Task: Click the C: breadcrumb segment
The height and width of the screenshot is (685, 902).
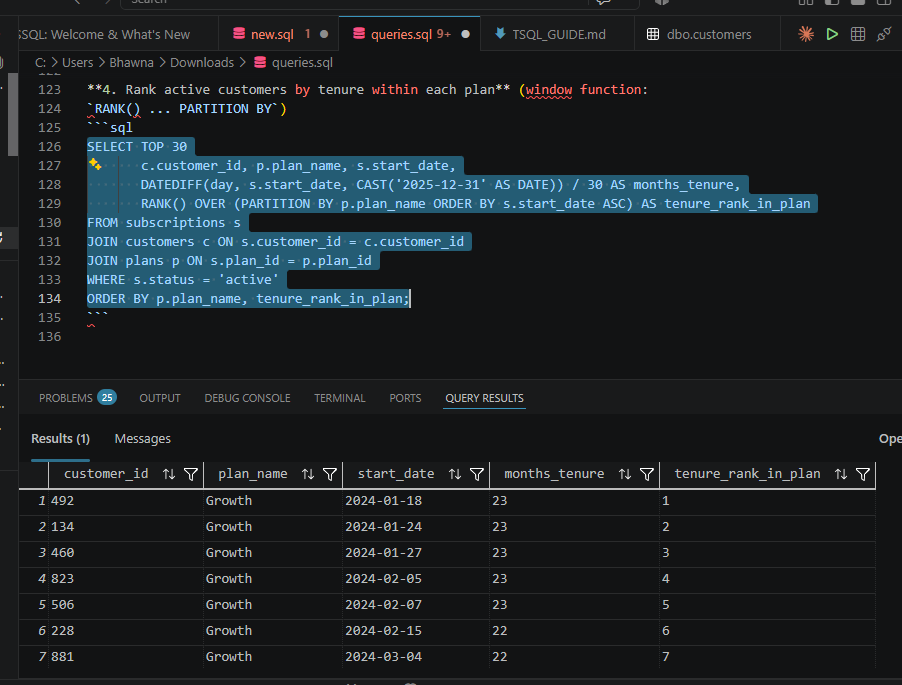Action: [40, 62]
